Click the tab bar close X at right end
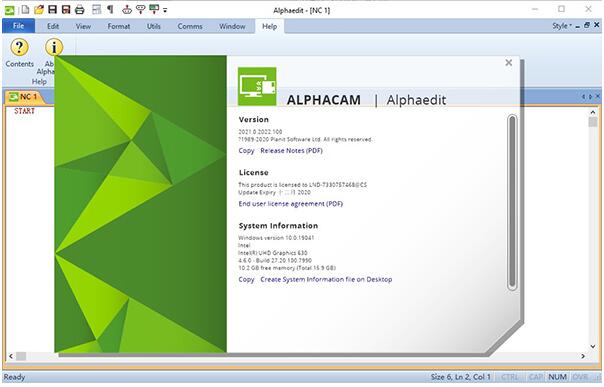The width and height of the screenshot is (604, 387). click(x=597, y=96)
